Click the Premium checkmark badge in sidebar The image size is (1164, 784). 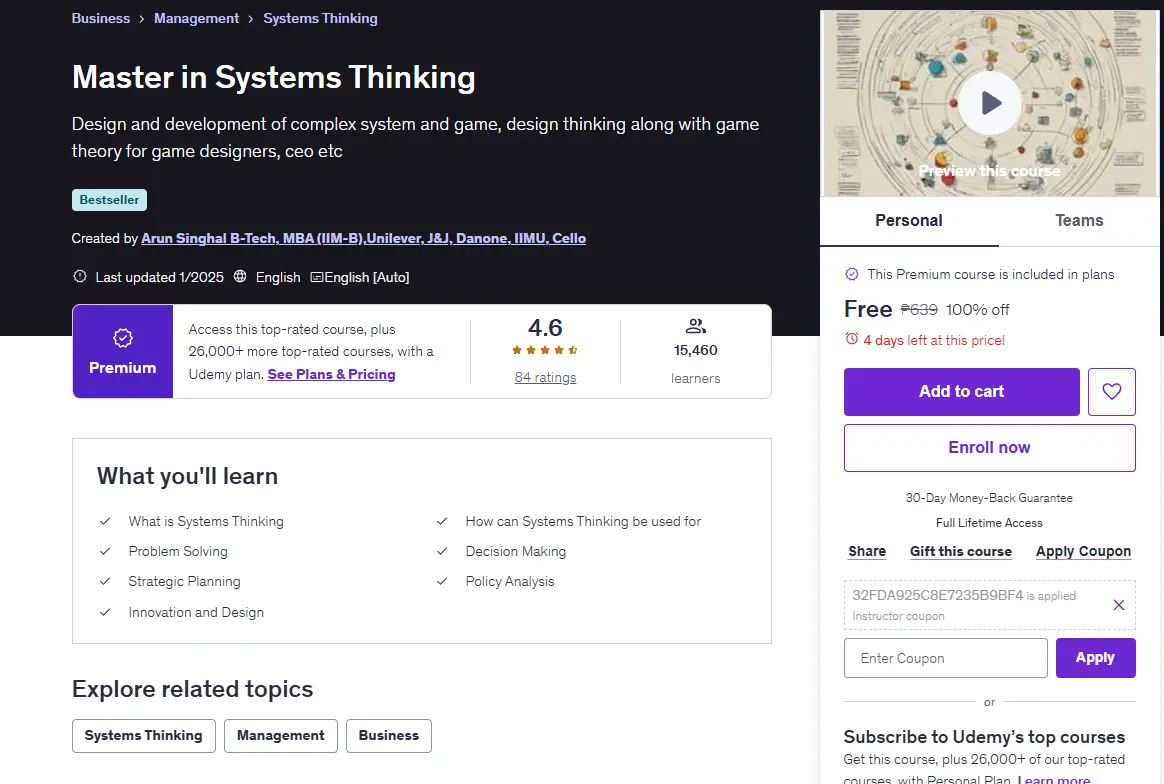(x=852, y=274)
